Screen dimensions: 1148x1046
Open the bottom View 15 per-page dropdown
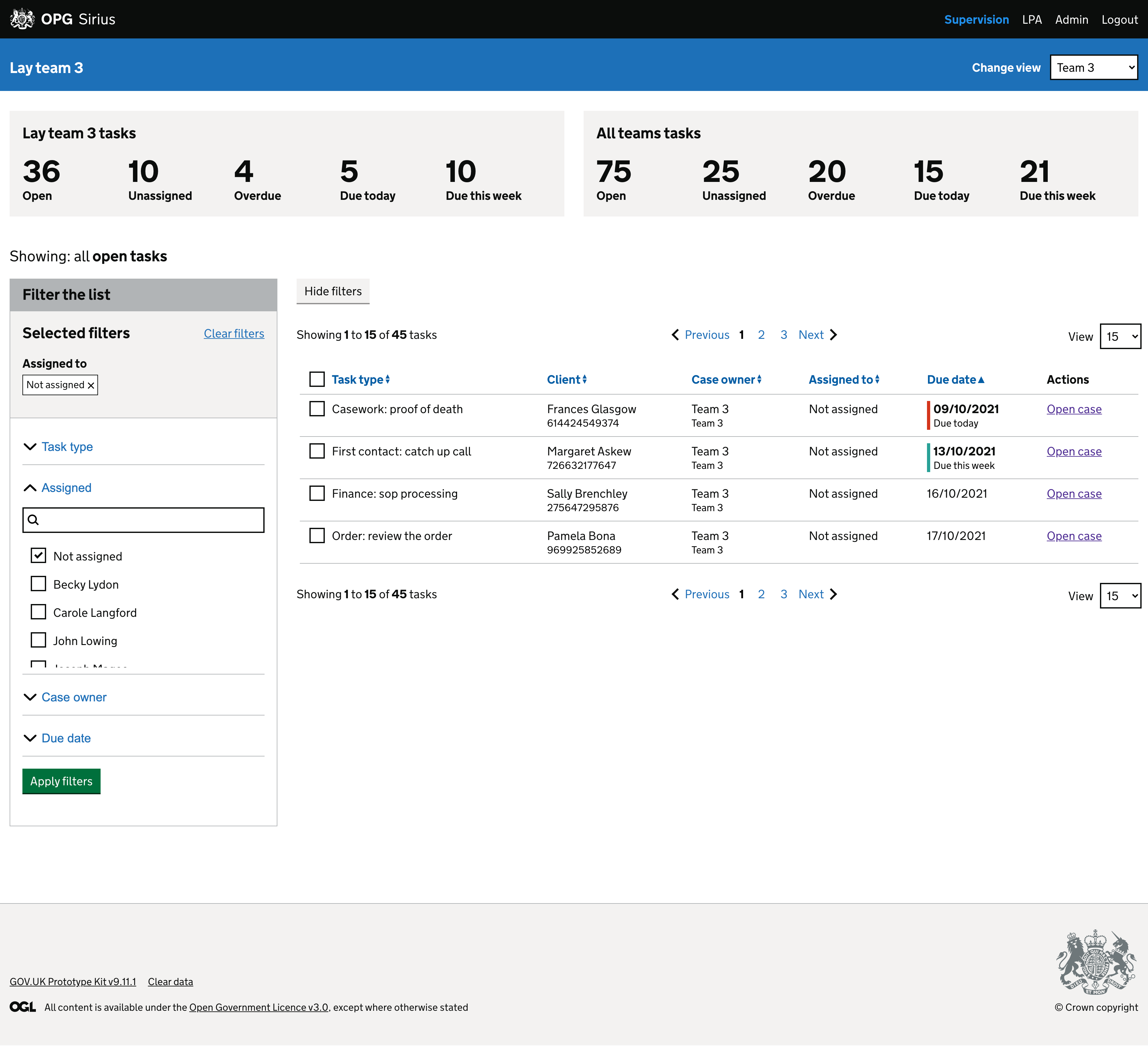click(1120, 596)
